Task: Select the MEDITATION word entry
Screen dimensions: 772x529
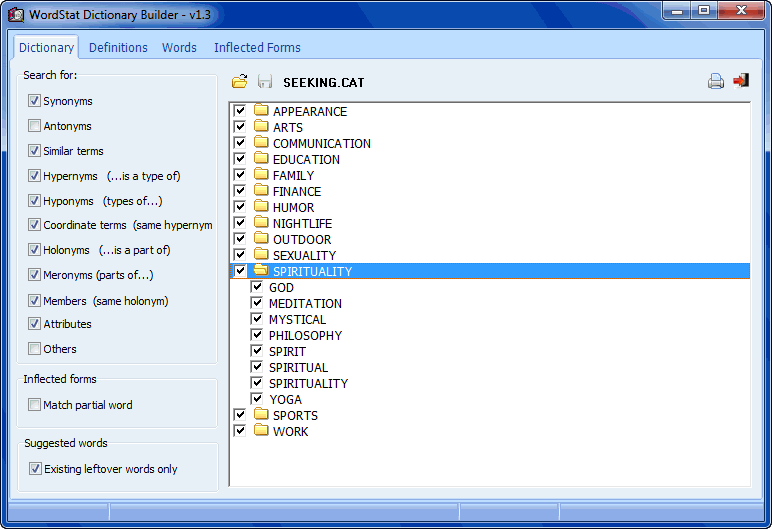Action: (305, 303)
